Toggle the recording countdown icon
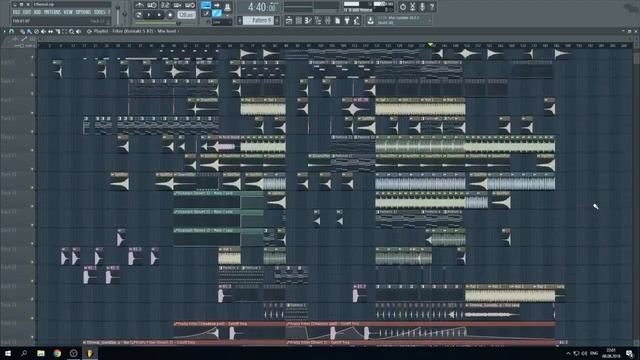This screenshot has height=360, width=640. click(x=164, y=5)
